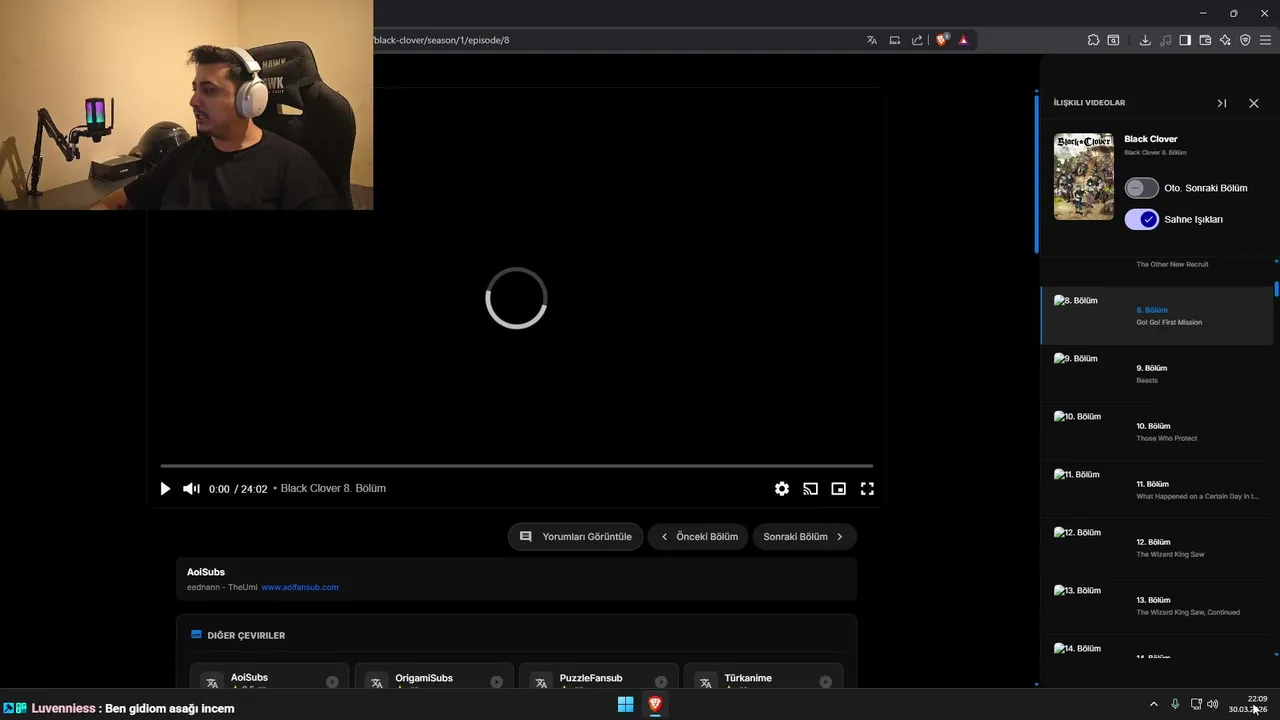Enter fullscreen video mode
1280x720 pixels.
click(867, 489)
